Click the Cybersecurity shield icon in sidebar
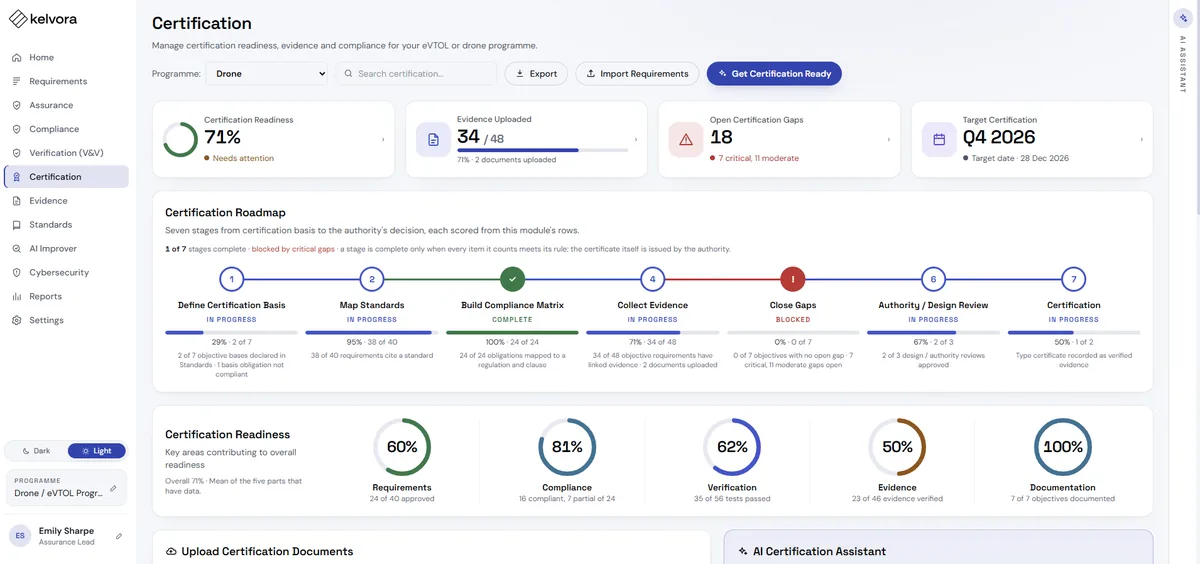Image resolution: width=1200 pixels, height=564 pixels. (x=17, y=272)
